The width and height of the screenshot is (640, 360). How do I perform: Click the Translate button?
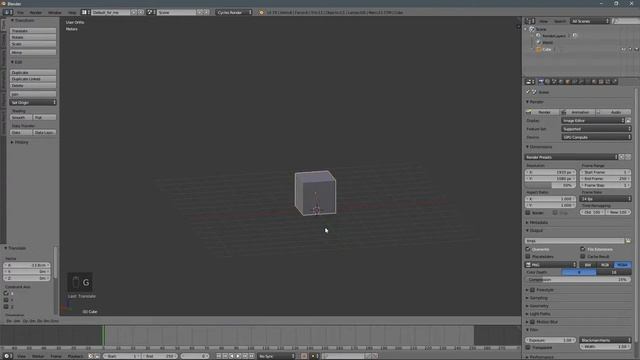33,31
